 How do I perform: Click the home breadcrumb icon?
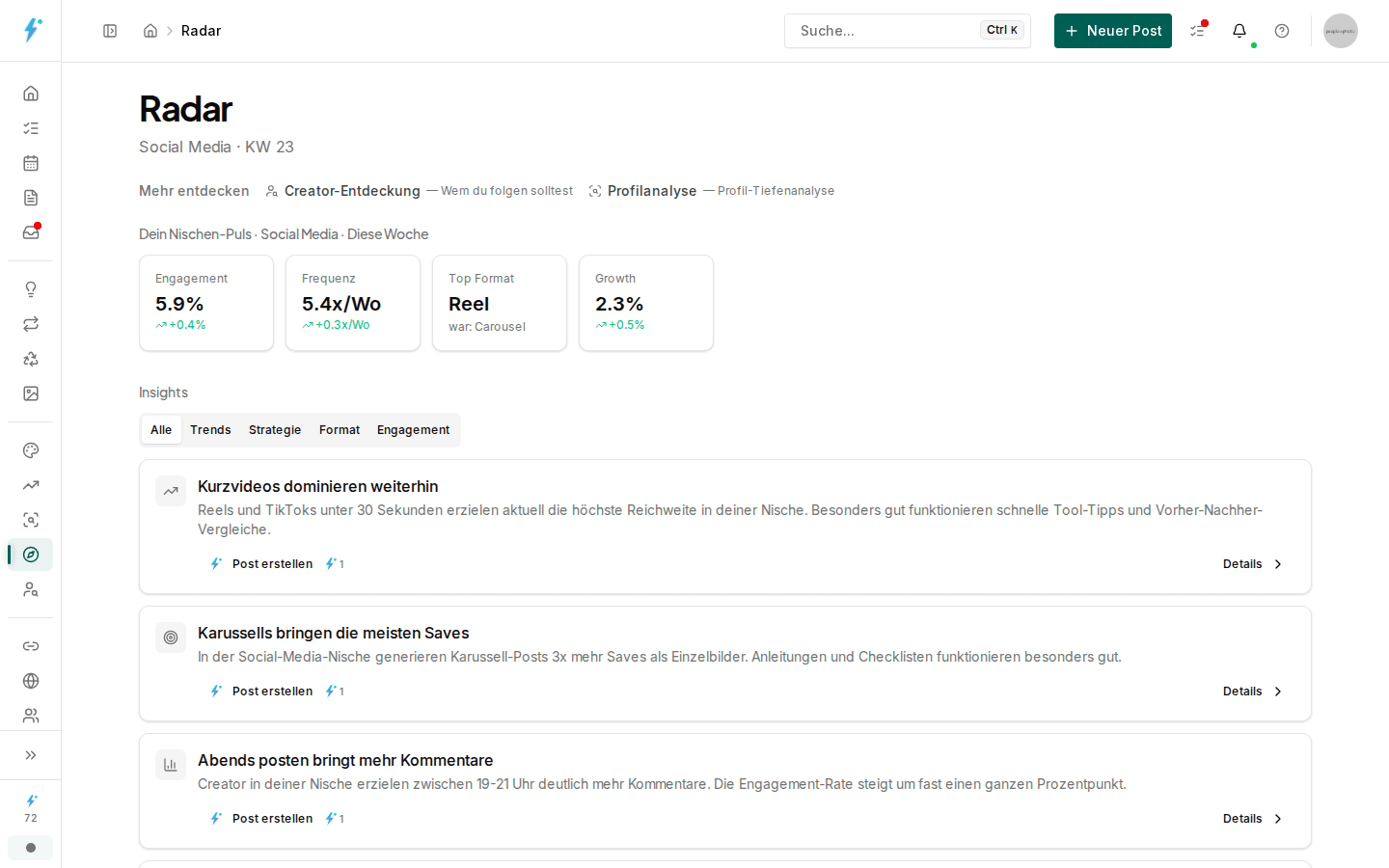(x=150, y=31)
